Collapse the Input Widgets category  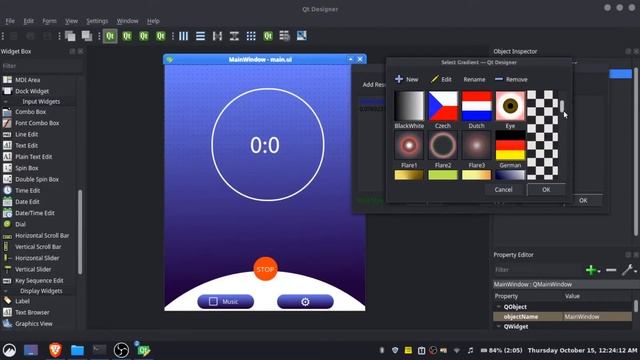[x=6, y=102]
